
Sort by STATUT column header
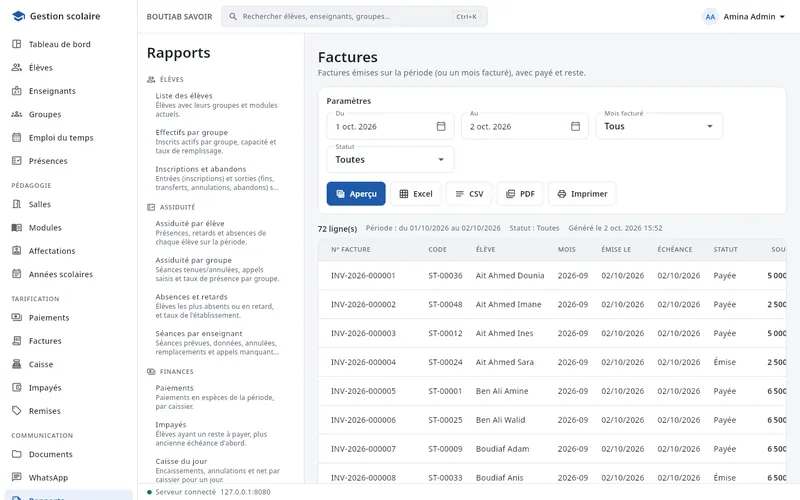click(x=725, y=249)
